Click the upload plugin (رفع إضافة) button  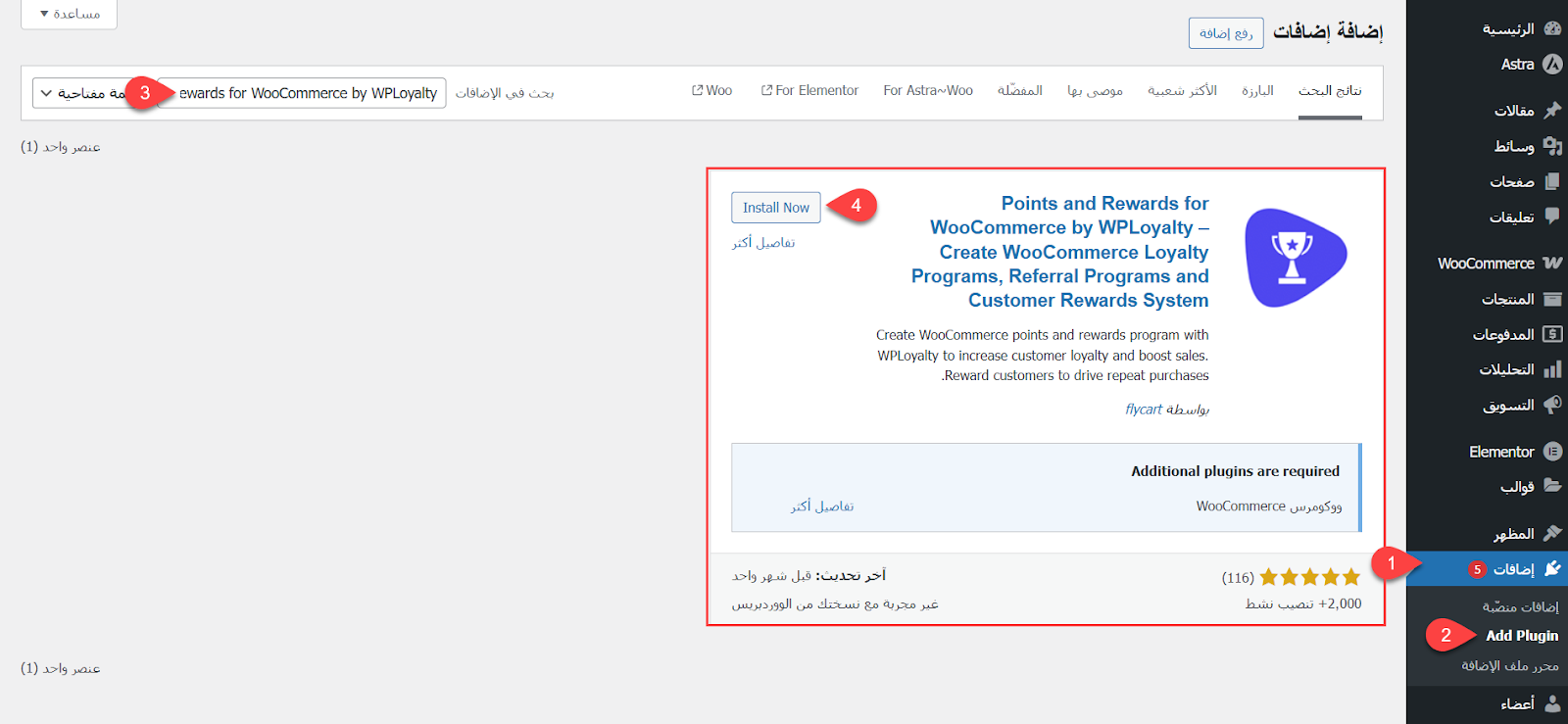[x=1226, y=33]
